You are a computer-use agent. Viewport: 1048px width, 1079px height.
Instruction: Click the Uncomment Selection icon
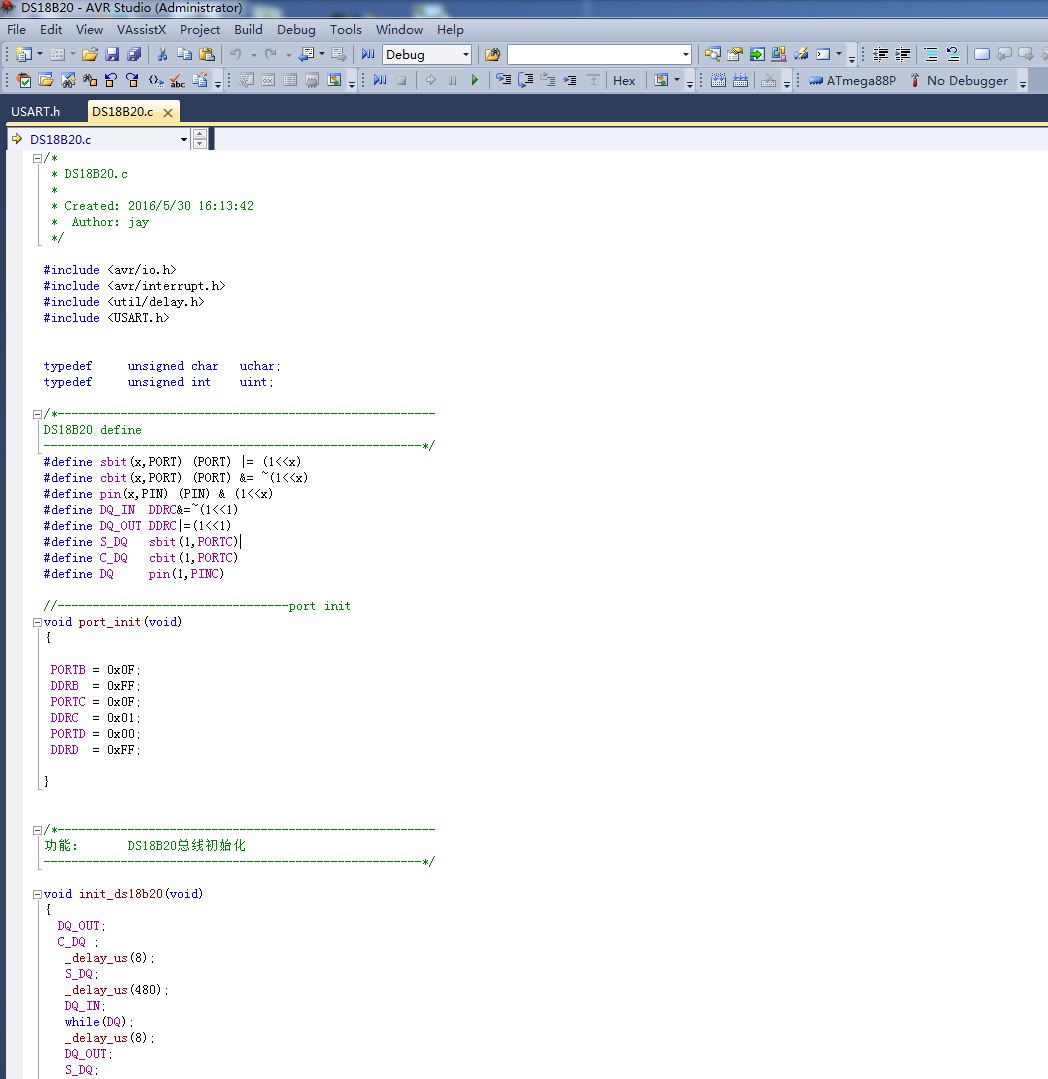click(953, 54)
